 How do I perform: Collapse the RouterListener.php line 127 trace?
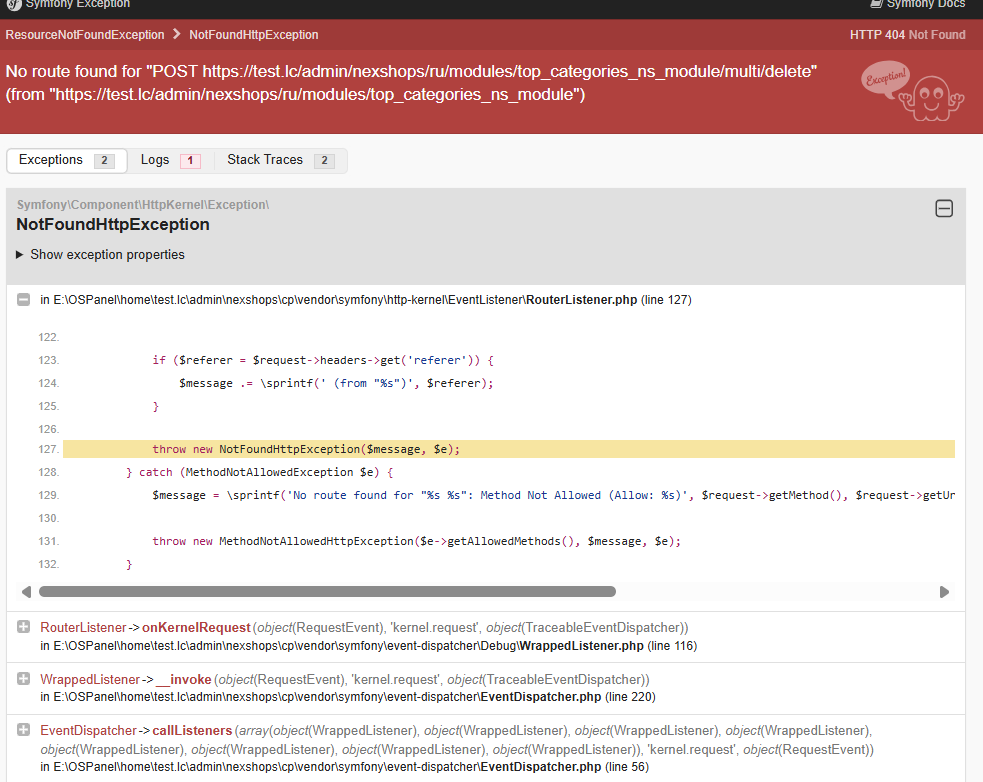[24, 300]
